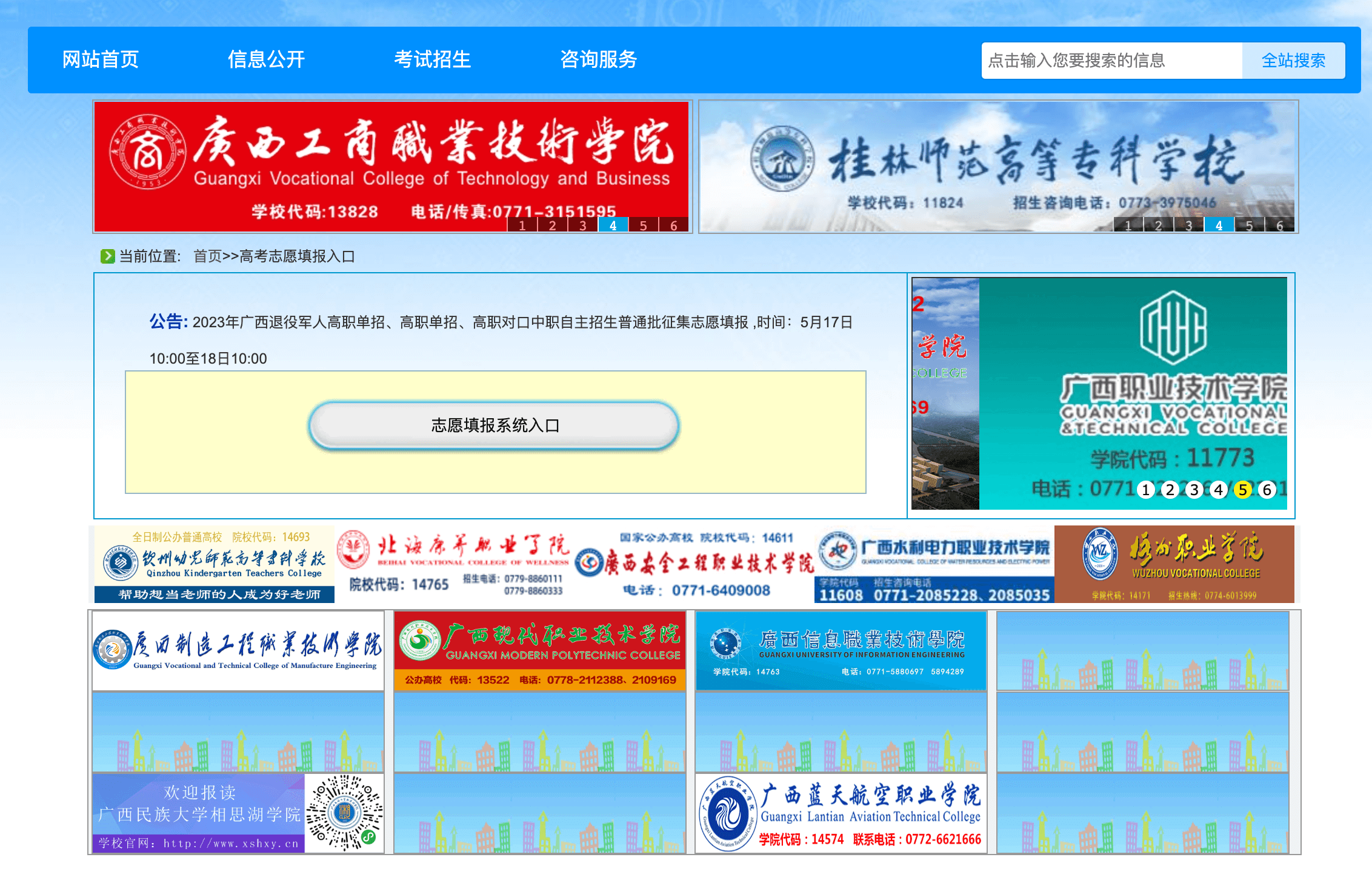This screenshot has width=1372, height=880.
Task: Select slide 4 on the Guilin banner
Action: [1219, 225]
